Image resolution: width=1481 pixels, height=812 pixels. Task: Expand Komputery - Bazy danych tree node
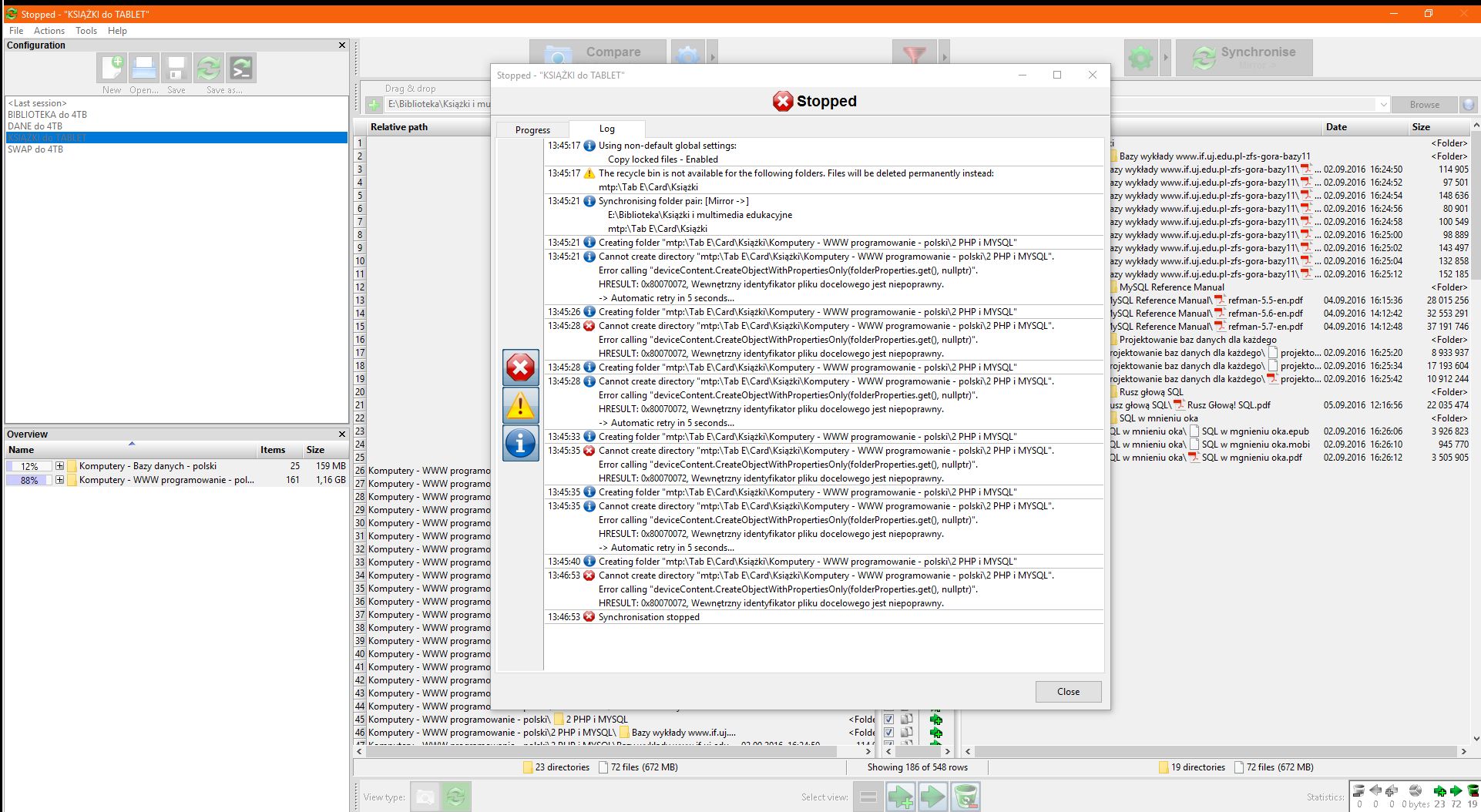click(59, 466)
